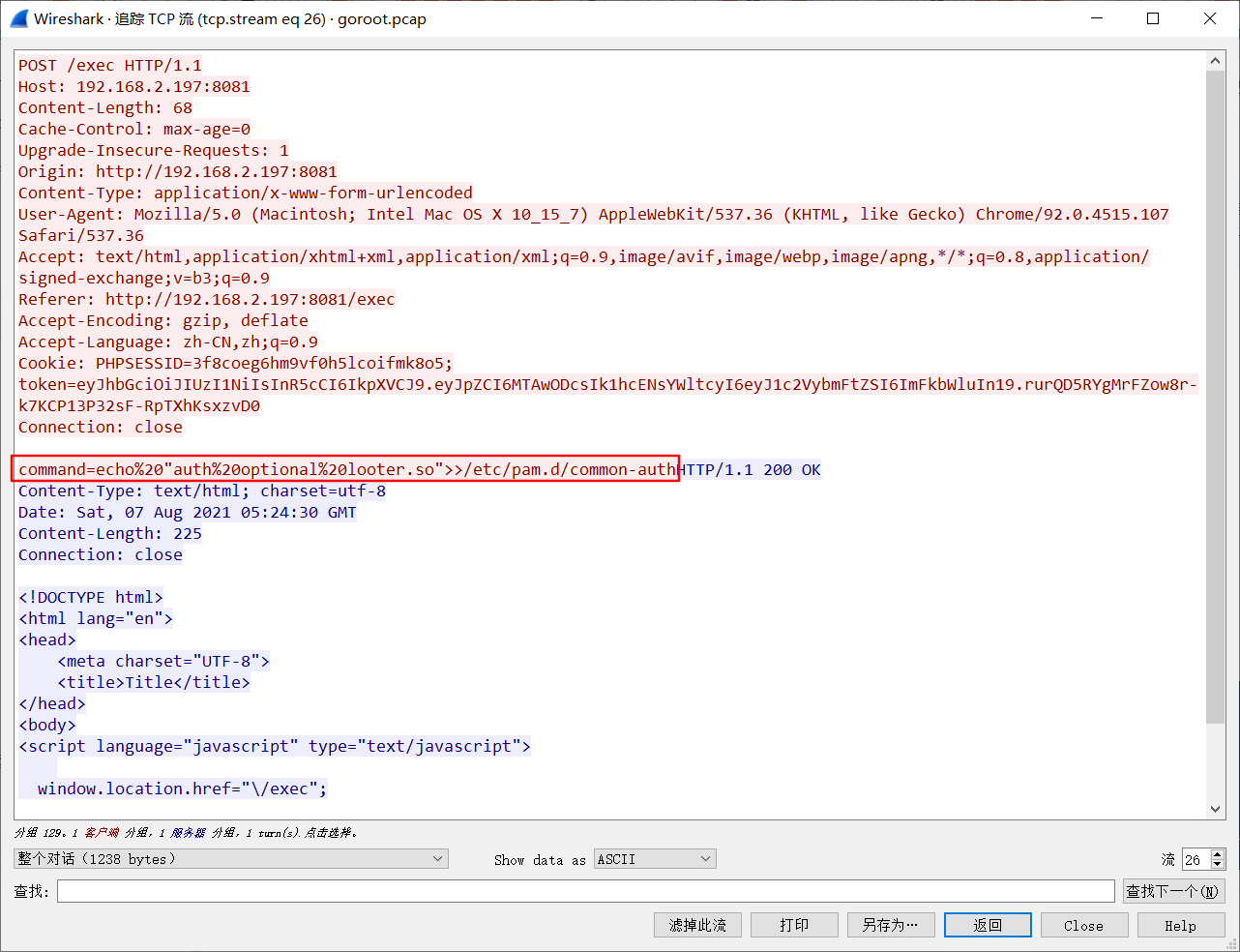Click the token=eyJhbGci JWT line

tap(608, 384)
